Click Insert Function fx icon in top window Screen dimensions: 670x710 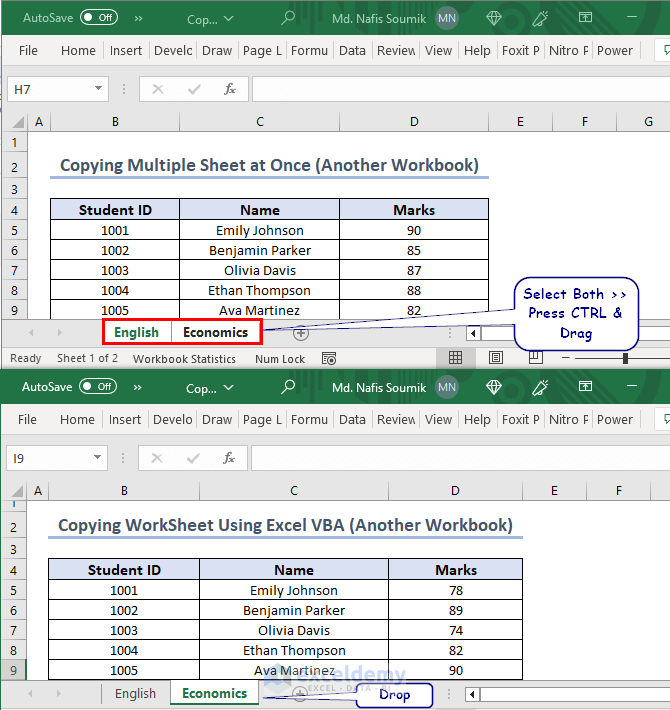click(230, 89)
